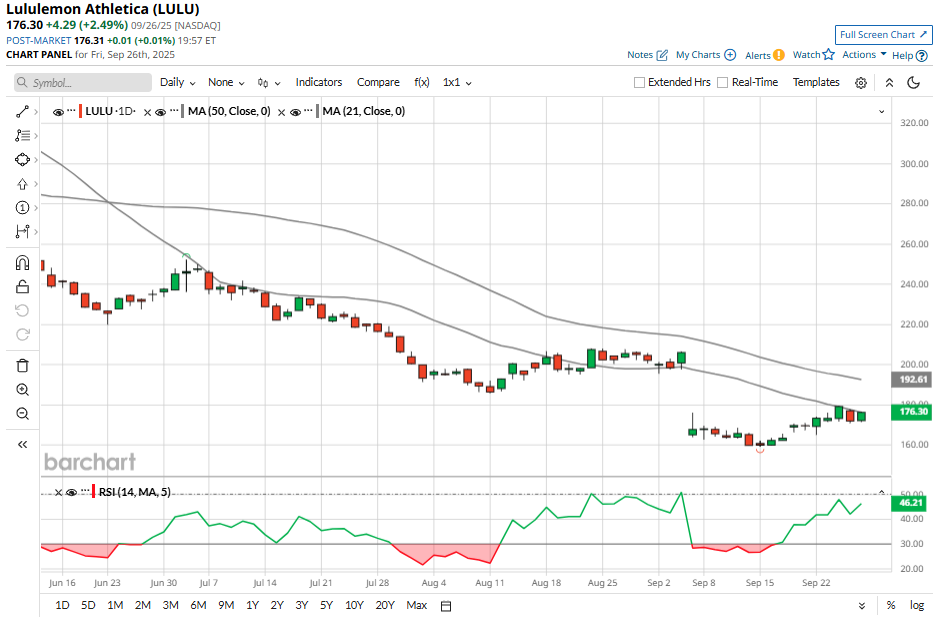The image size is (946, 634).
Task: Collapse the chart legend chevron
Action: click(881, 112)
